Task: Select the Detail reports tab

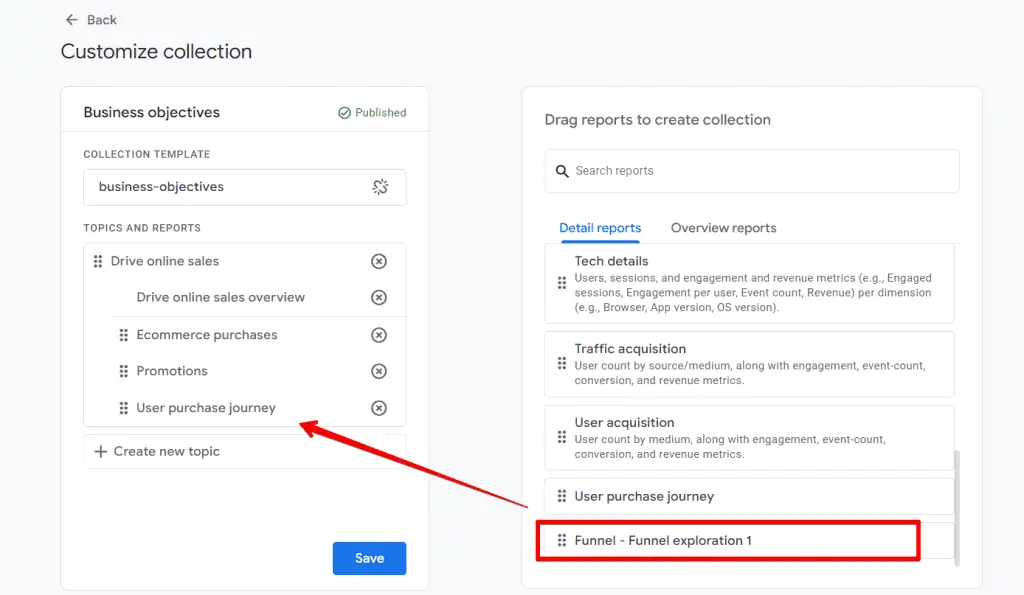Action: click(x=600, y=228)
